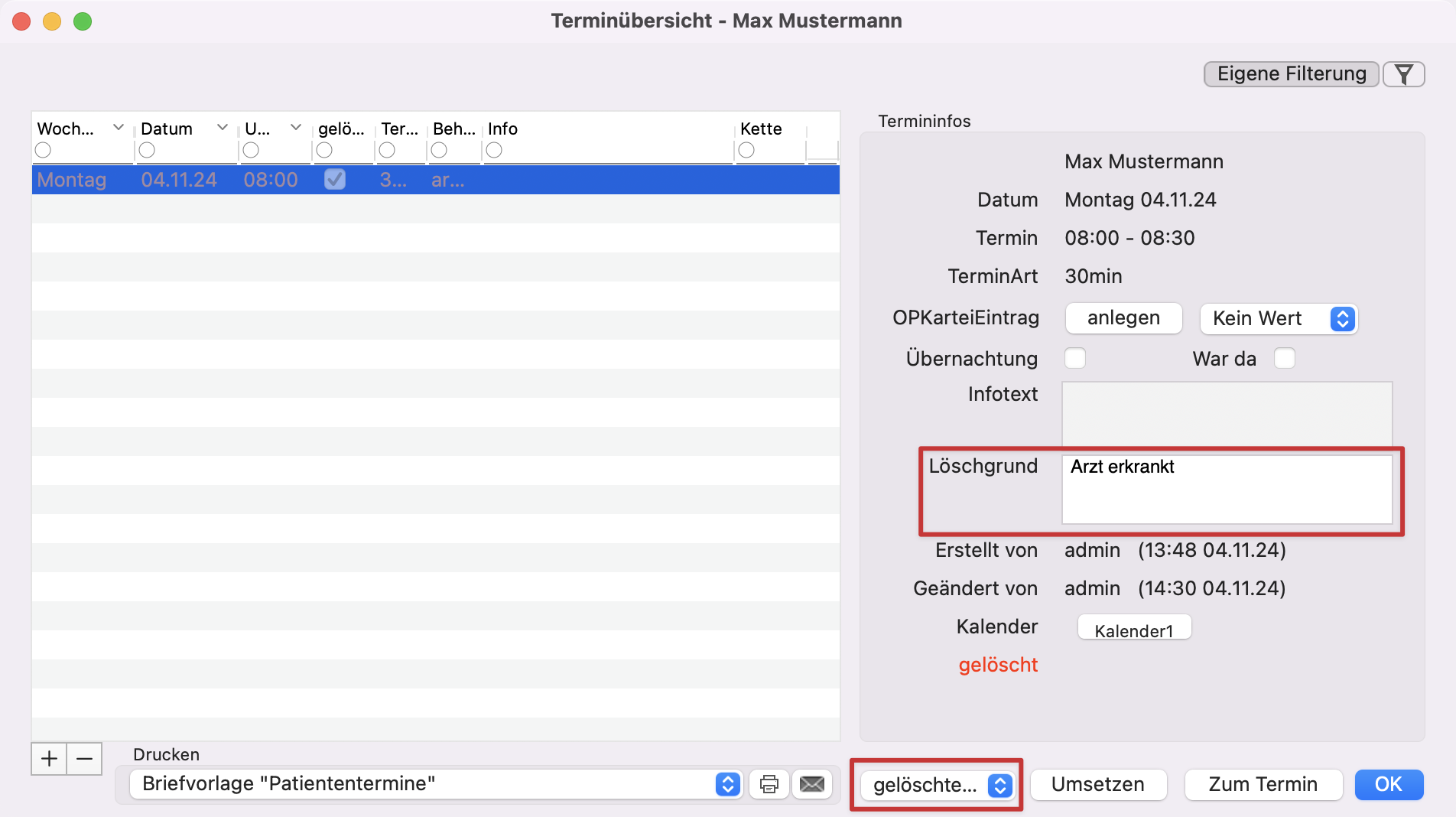Select radio button under U... column

click(x=251, y=151)
